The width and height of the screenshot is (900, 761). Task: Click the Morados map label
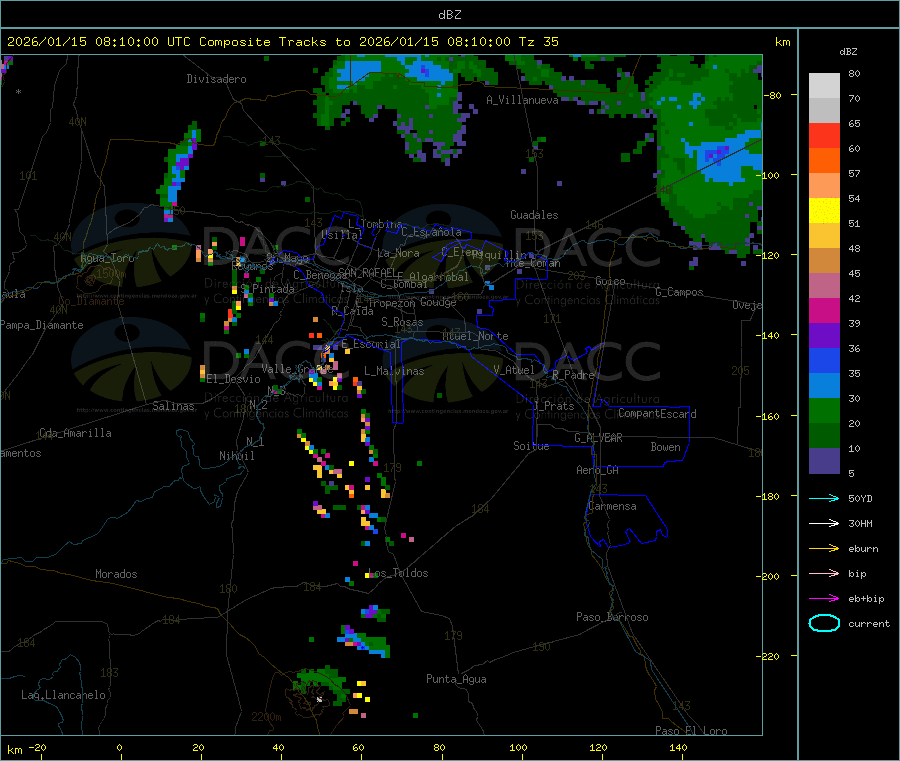click(x=116, y=574)
